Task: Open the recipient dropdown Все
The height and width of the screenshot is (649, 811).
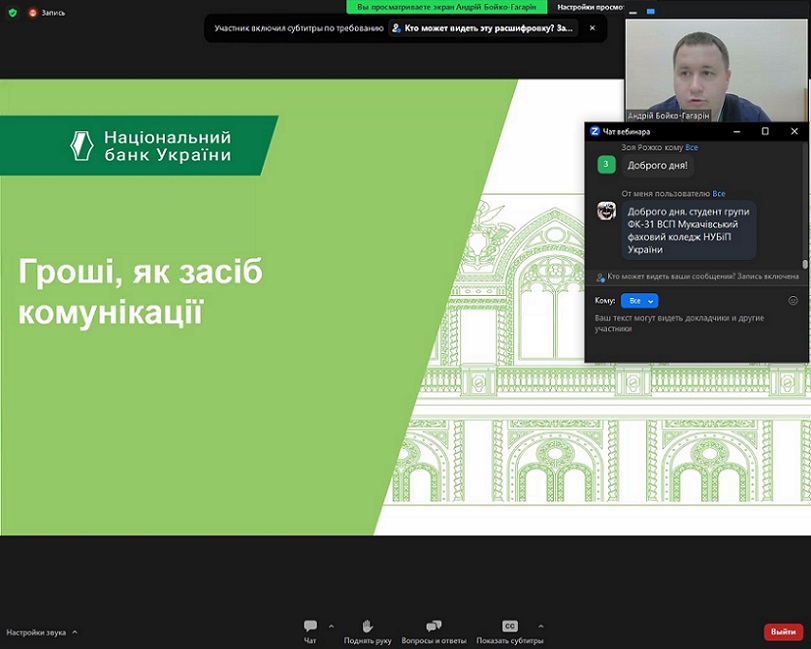Action: 639,300
